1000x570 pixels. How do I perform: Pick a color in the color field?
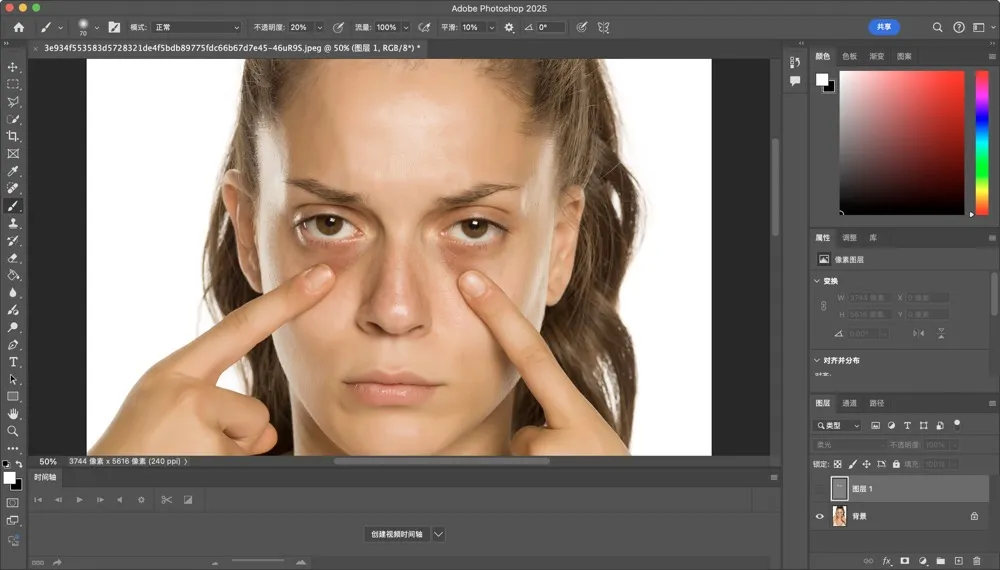pyautogui.click(x=900, y=140)
